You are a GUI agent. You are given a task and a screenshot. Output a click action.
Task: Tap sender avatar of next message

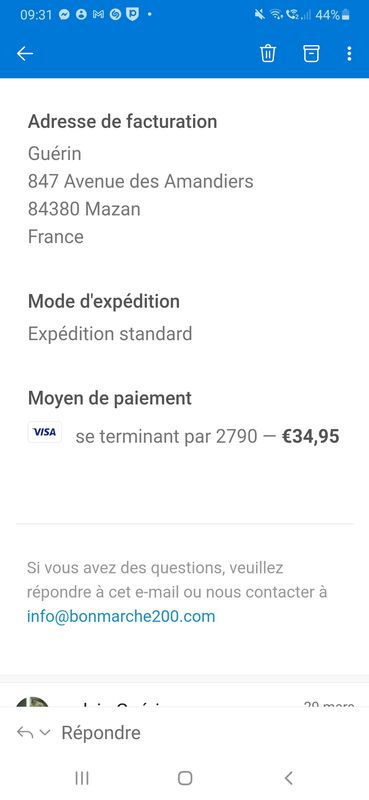(x=33, y=702)
